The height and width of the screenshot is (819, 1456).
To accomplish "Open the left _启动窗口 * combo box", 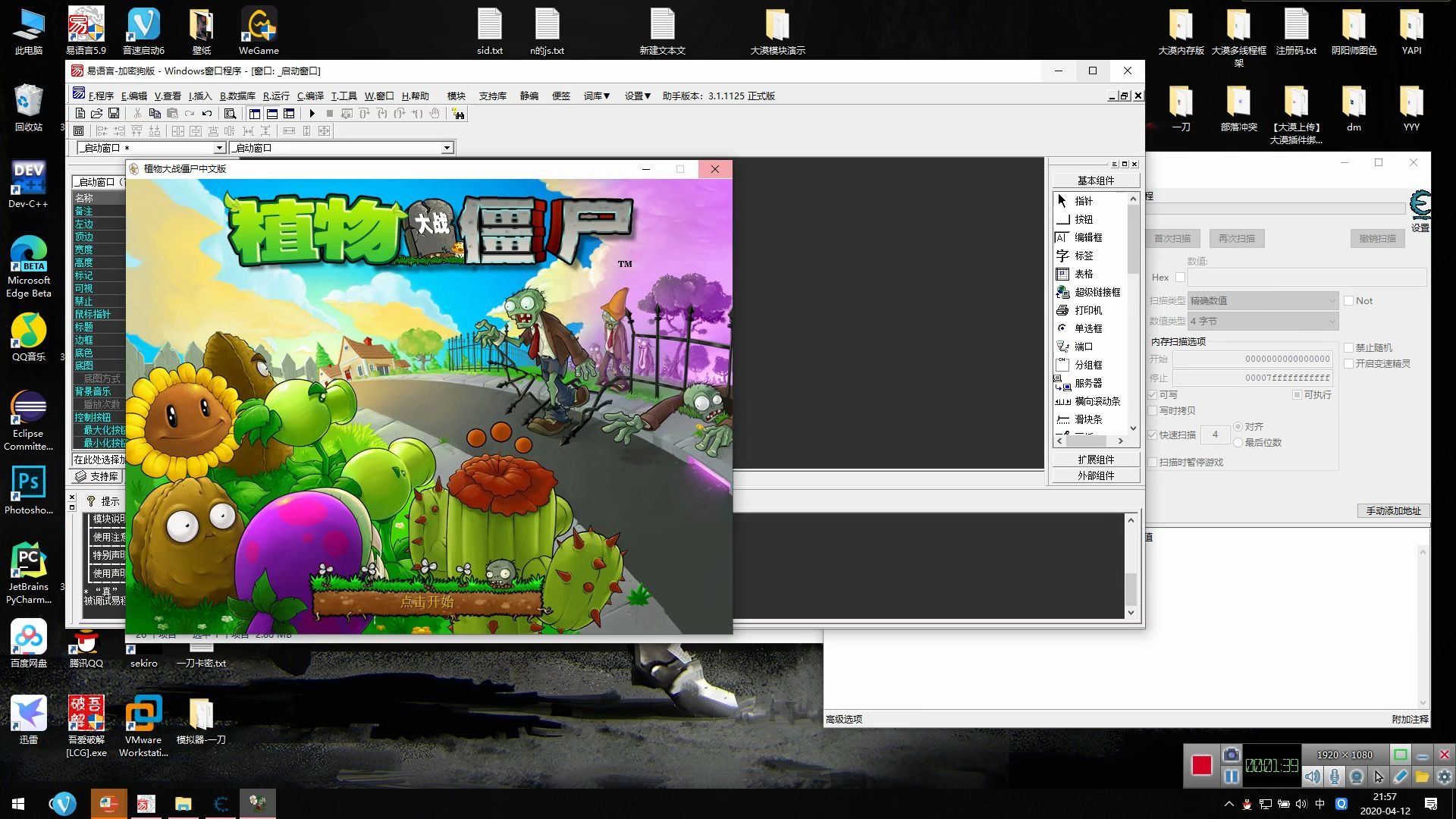I will 219,148.
